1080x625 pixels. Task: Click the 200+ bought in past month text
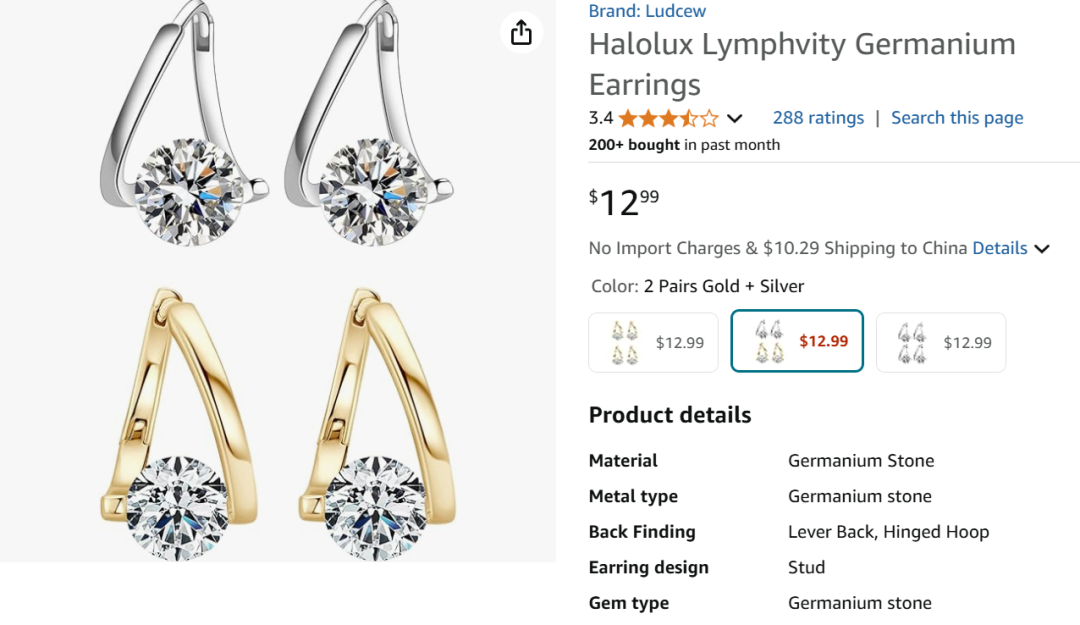(x=684, y=145)
